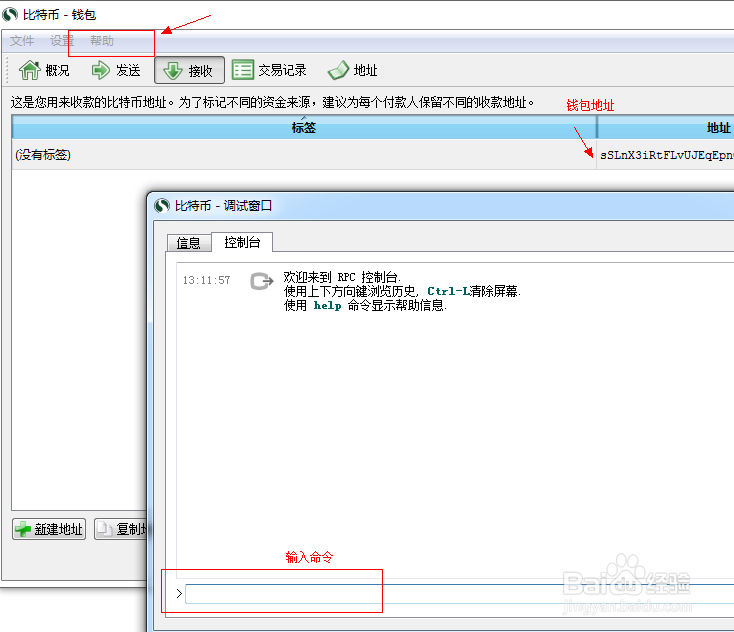Click the wallet logo in main title bar
Screen dimensions: 734x632
click(x=10, y=15)
